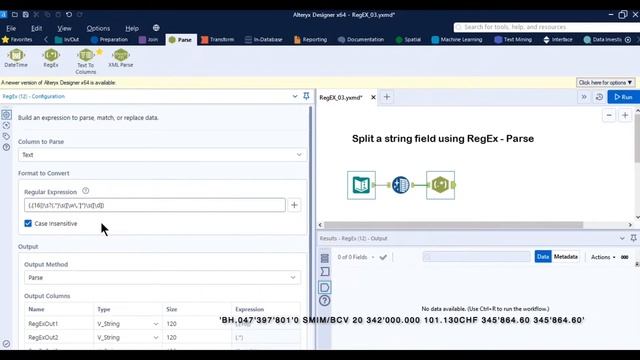Viewport: 640px width, 360px height.
Task: Open the configuration tab icon in left sidebar
Action: click(6, 114)
